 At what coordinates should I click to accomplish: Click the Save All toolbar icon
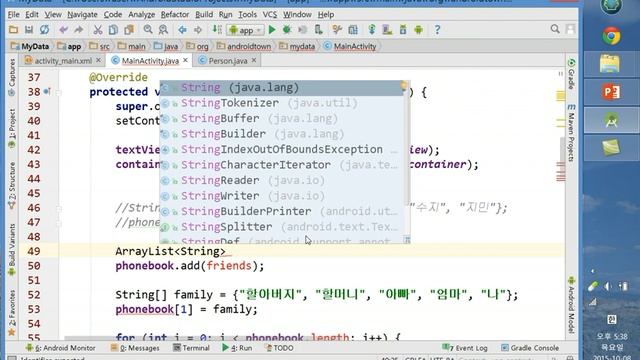point(29,29)
